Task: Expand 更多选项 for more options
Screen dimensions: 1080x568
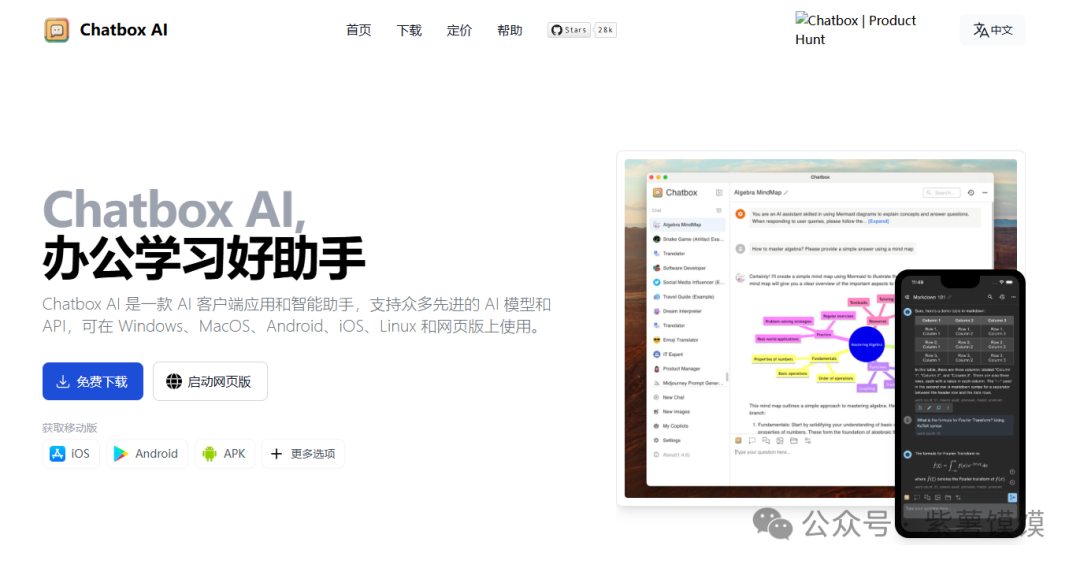Action: click(x=303, y=454)
